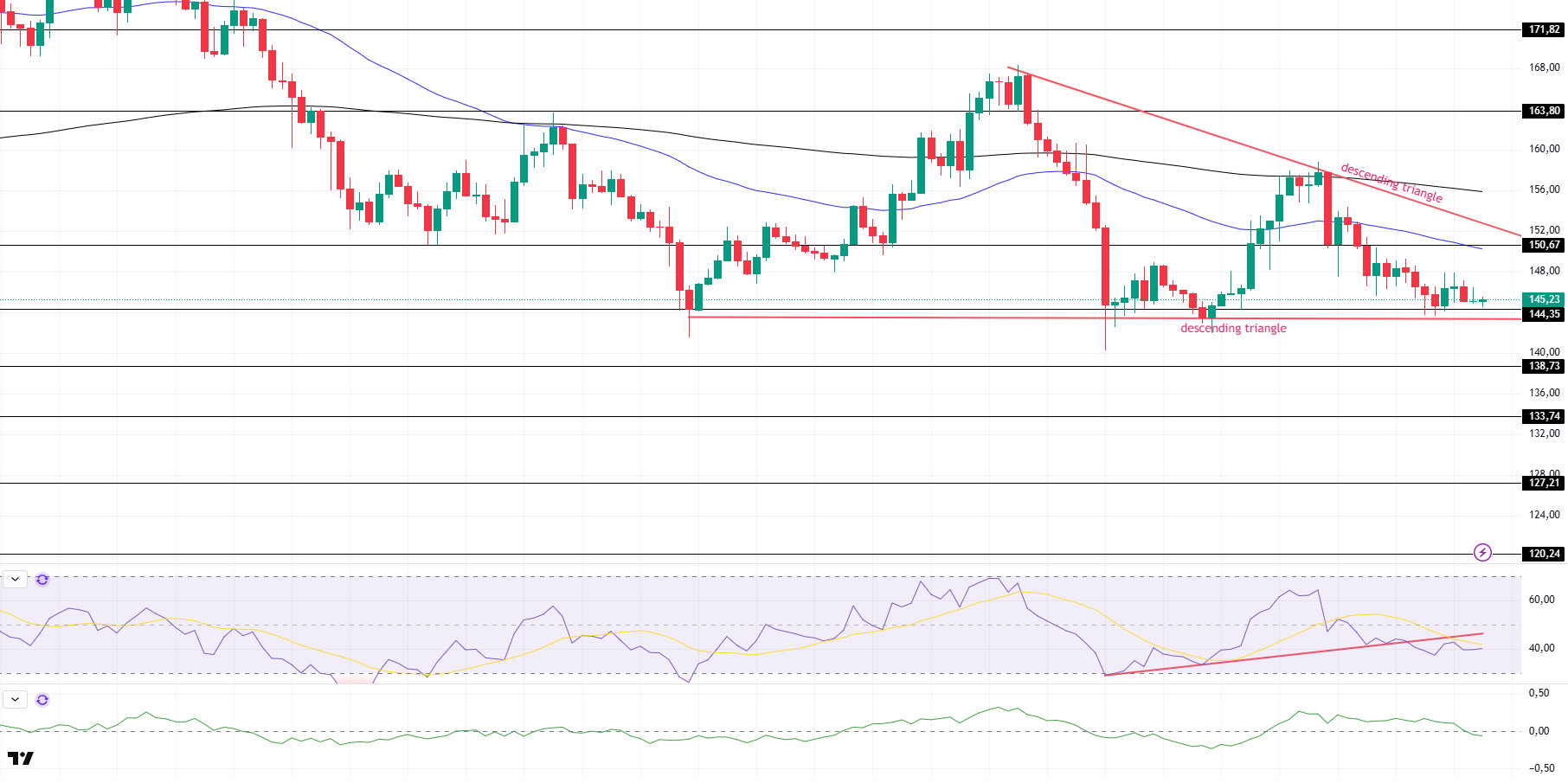Click the 0,50 value on the oscillator axis
Image resolution: width=1568 pixels, height=783 pixels.
tap(1539, 693)
